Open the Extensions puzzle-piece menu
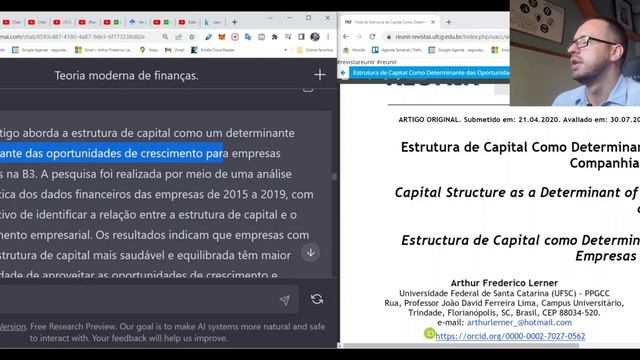This screenshot has width=640, height=360. [275, 37]
